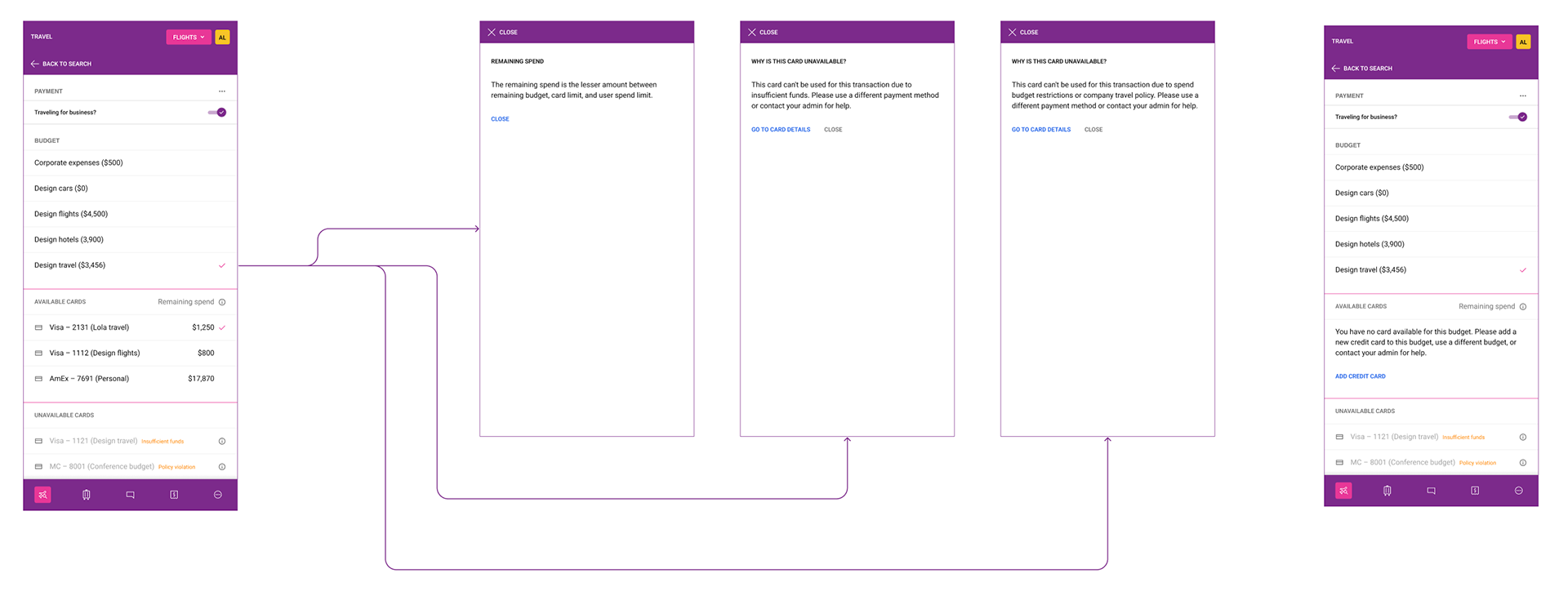Click info icon for Visa 1121 below AmEx 7691 row
Image resolution: width=1568 pixels, height=609 pixels.
click(x=222, y=442)
